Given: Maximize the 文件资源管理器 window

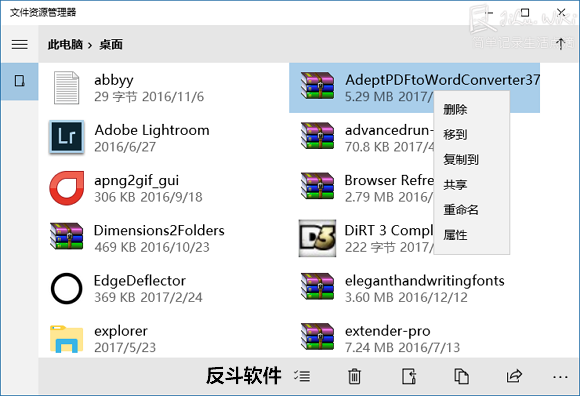Looking at the screenshot, I should pyautogui.click(x=525, y=13).
